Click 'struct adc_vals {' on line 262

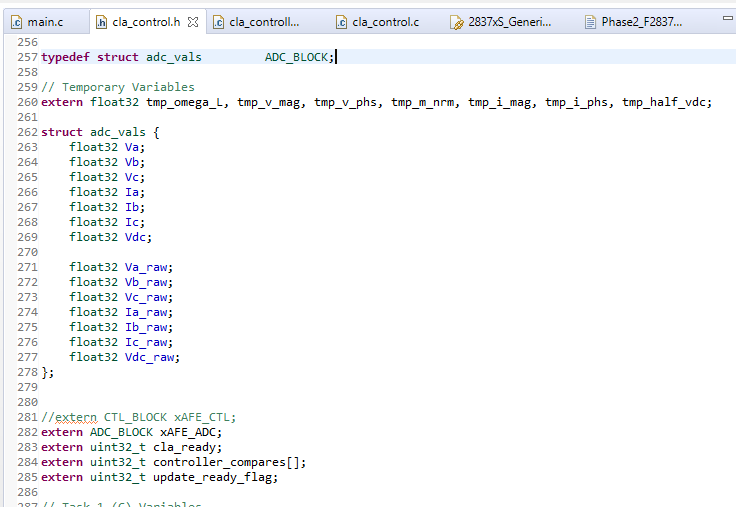click(x=100, y=132)
